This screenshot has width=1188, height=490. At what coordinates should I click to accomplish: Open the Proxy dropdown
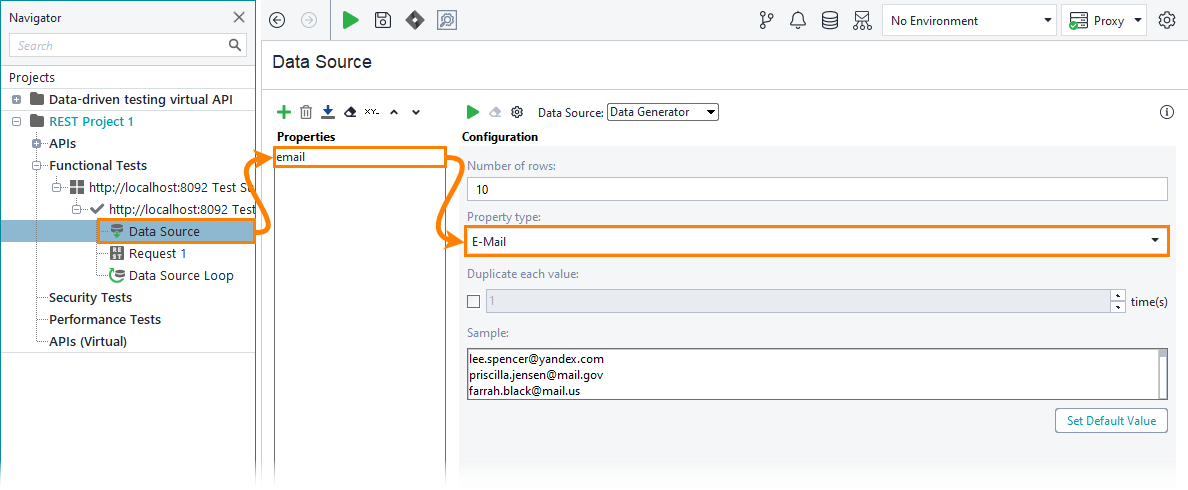tap(1106, 20)
